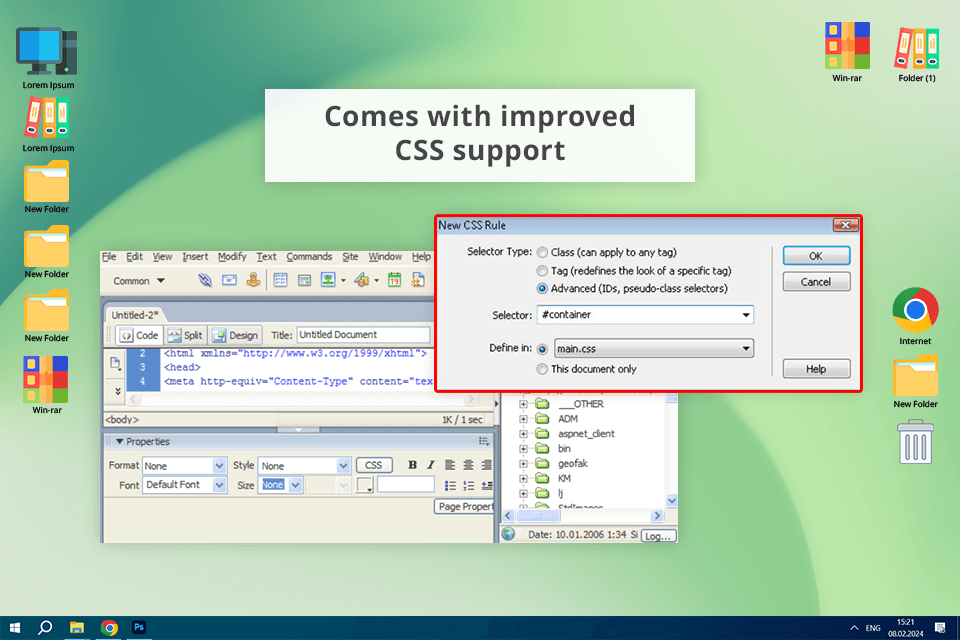This screenshot has width=960, height=640.
Task: Apply Italic in the Properties panel
Action: coord(430,465)
